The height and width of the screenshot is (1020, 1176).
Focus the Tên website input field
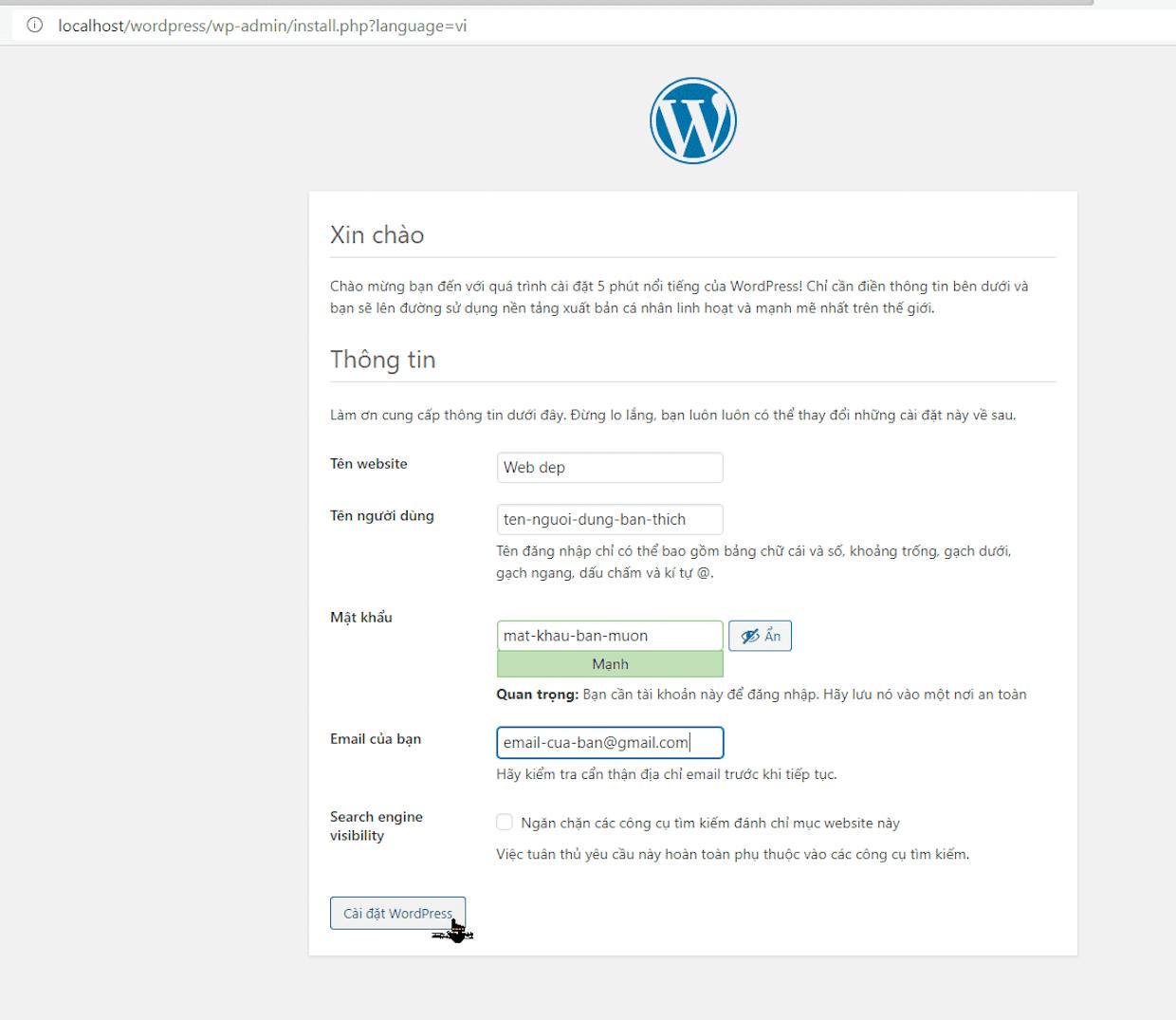(x=610, y=467)
